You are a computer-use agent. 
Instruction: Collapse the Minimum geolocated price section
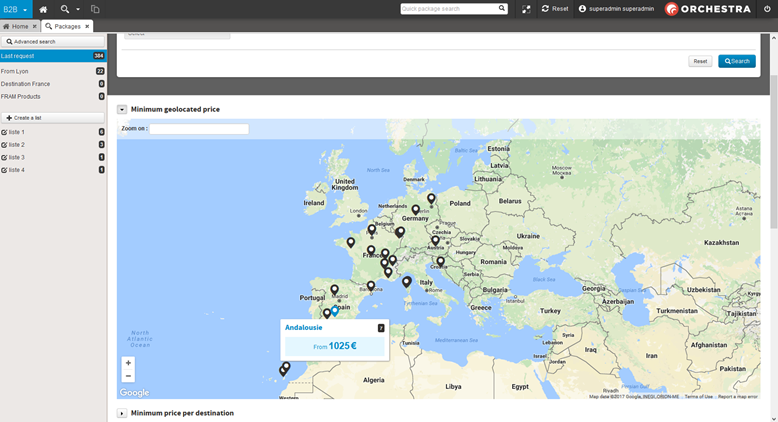click(x=122, y=109)
